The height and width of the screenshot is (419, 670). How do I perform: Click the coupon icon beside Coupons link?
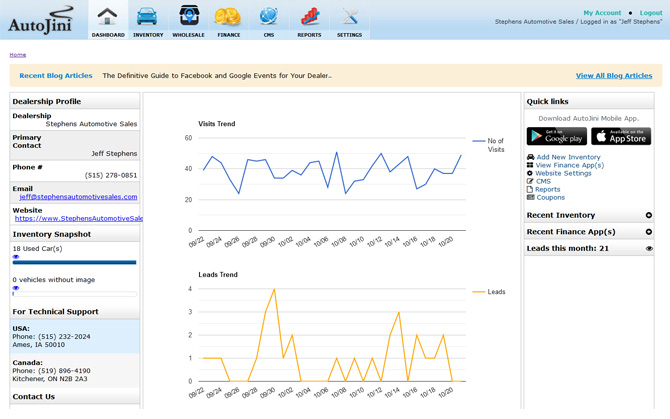click(x=530, y=197)
